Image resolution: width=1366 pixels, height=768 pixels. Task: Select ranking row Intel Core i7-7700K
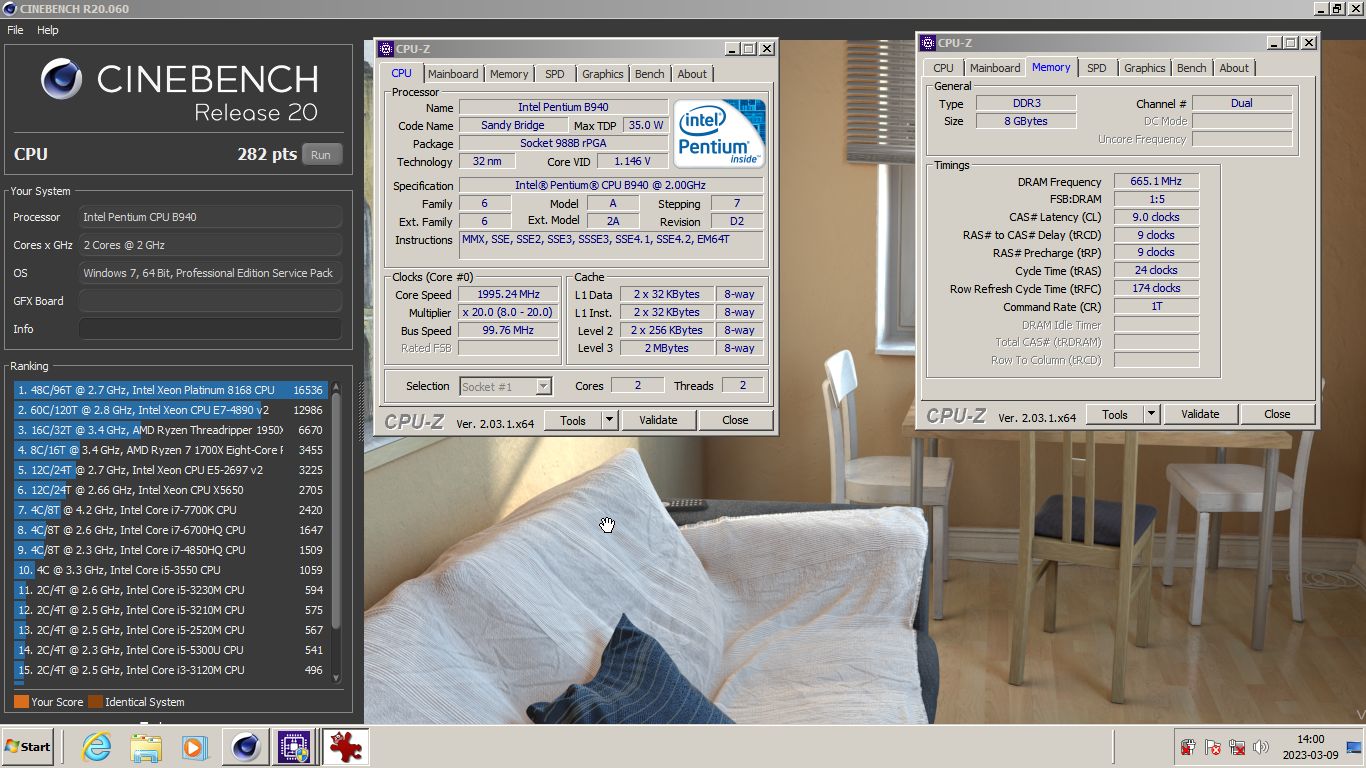[170, 510]
